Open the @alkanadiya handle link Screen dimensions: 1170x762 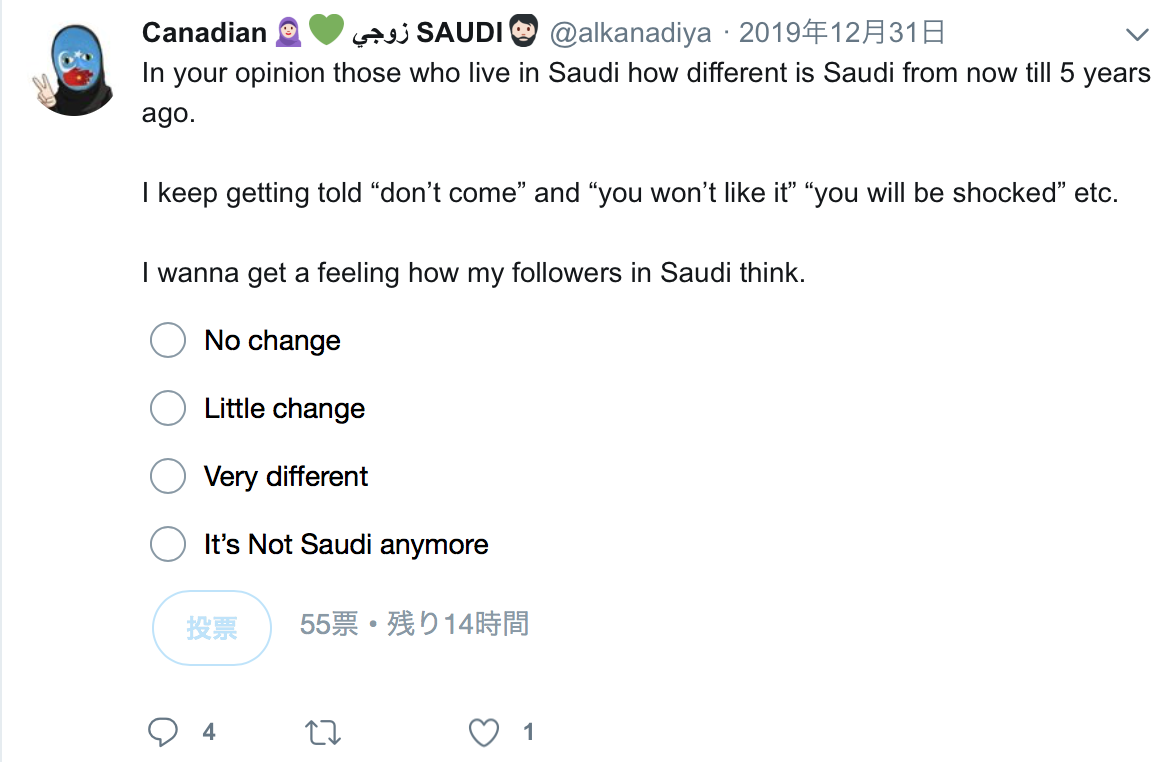coord(631,33)
